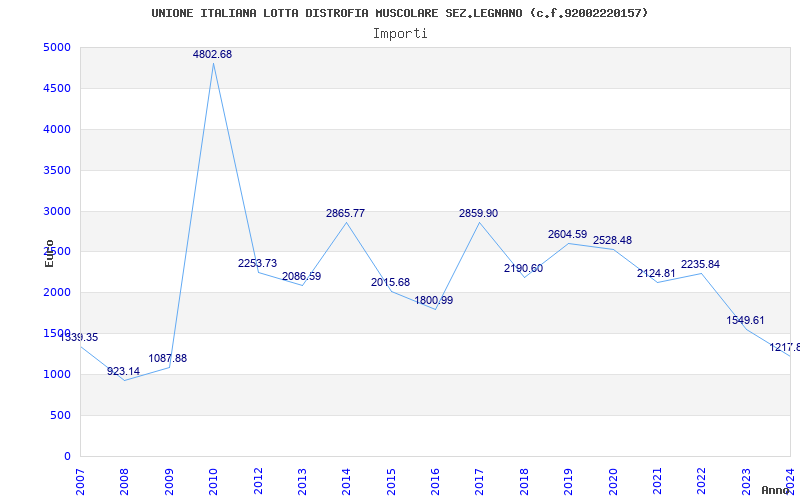This screenshot has height=500, width=800.
Task: Click the 2190.60 data label
Action: click(523, 268)
